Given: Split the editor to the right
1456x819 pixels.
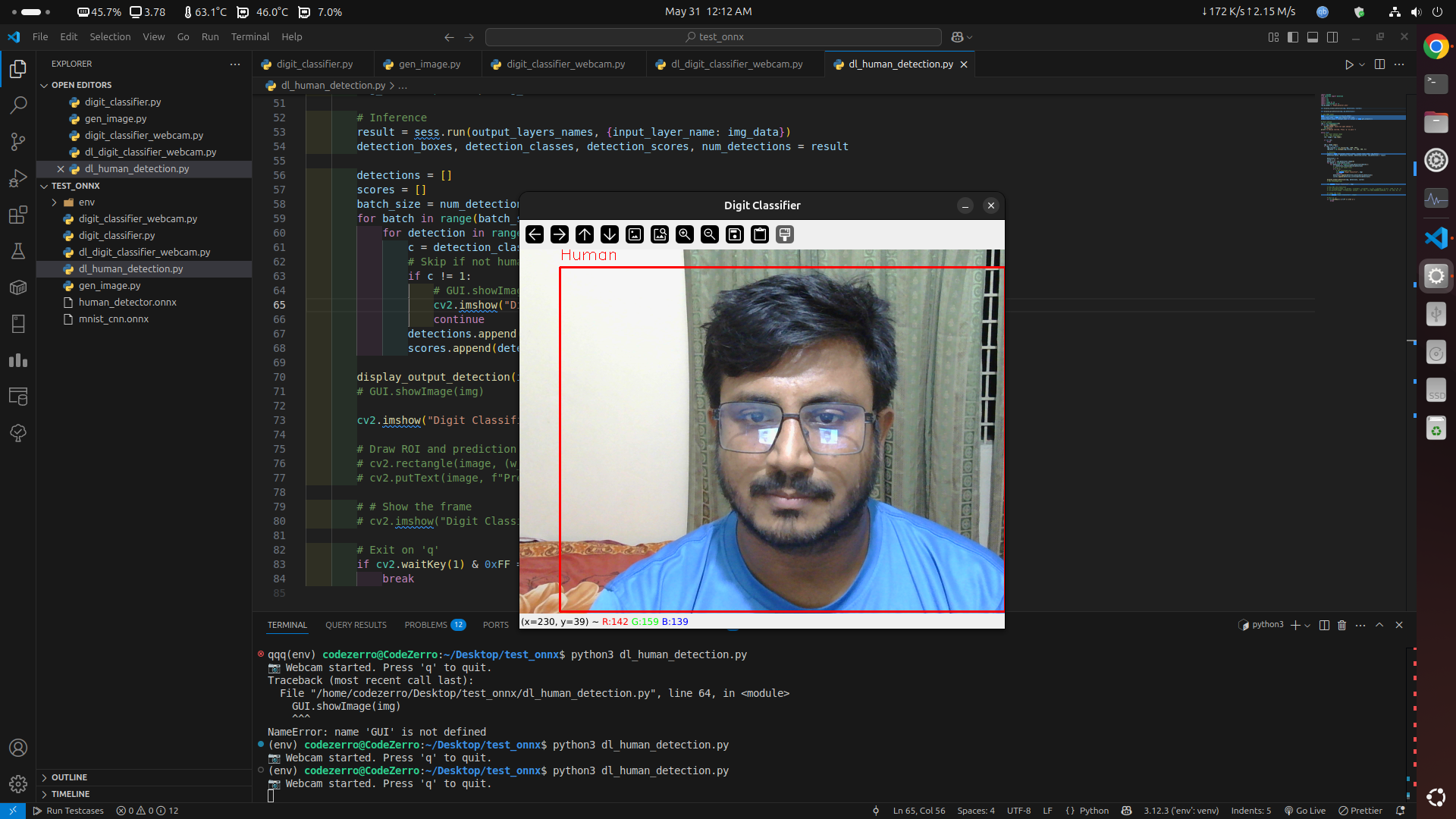Looking at the screenshot, I should pyautogui.click(x=1379, y=64).
